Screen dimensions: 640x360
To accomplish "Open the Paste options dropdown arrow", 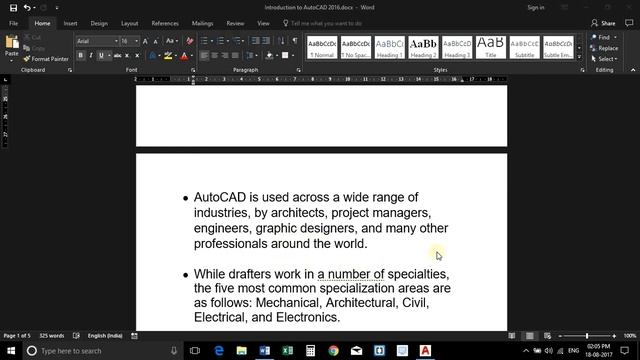I will coord(11,61).
